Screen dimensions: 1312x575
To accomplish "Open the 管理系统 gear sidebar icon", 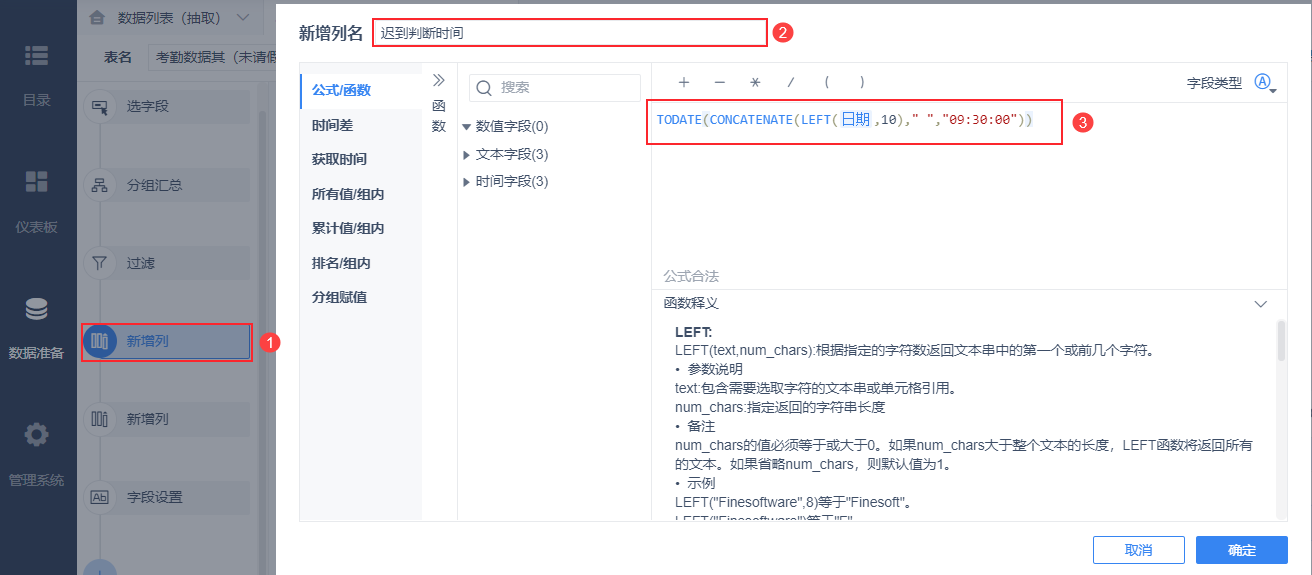I will pos(37,435).
